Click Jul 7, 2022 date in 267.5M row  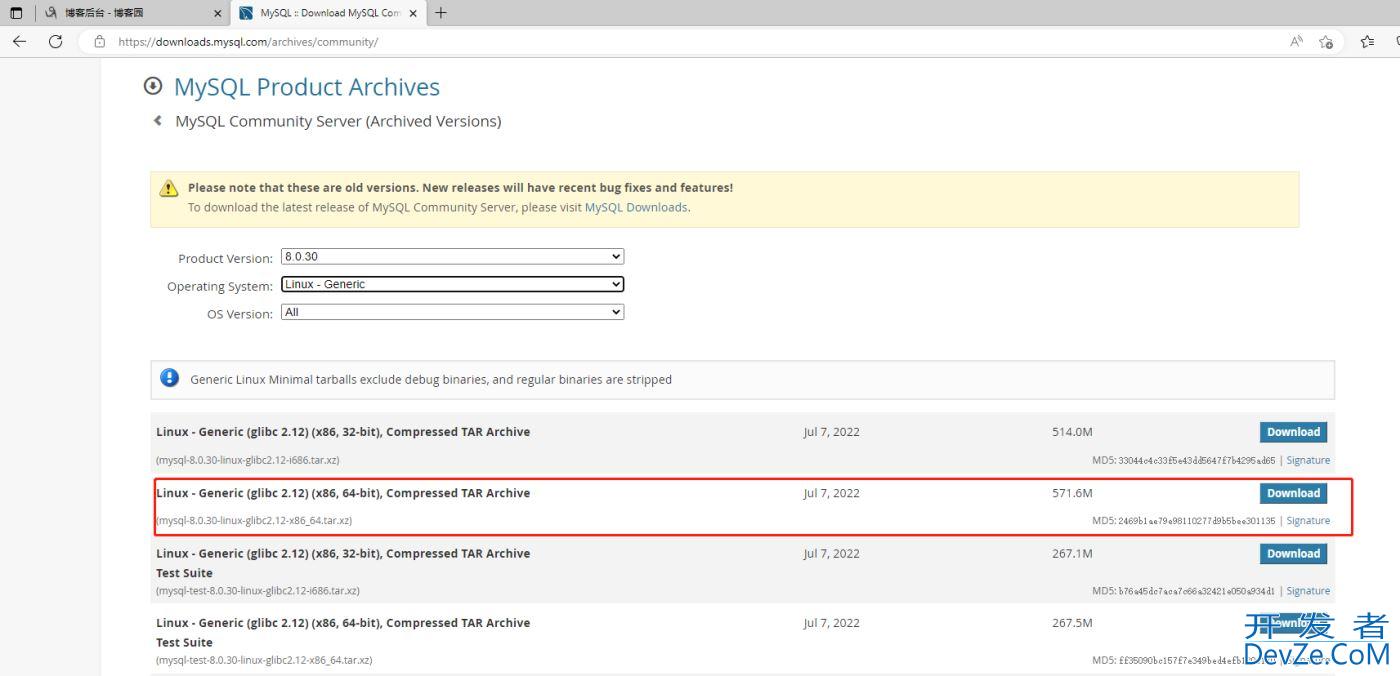[831, 622]
